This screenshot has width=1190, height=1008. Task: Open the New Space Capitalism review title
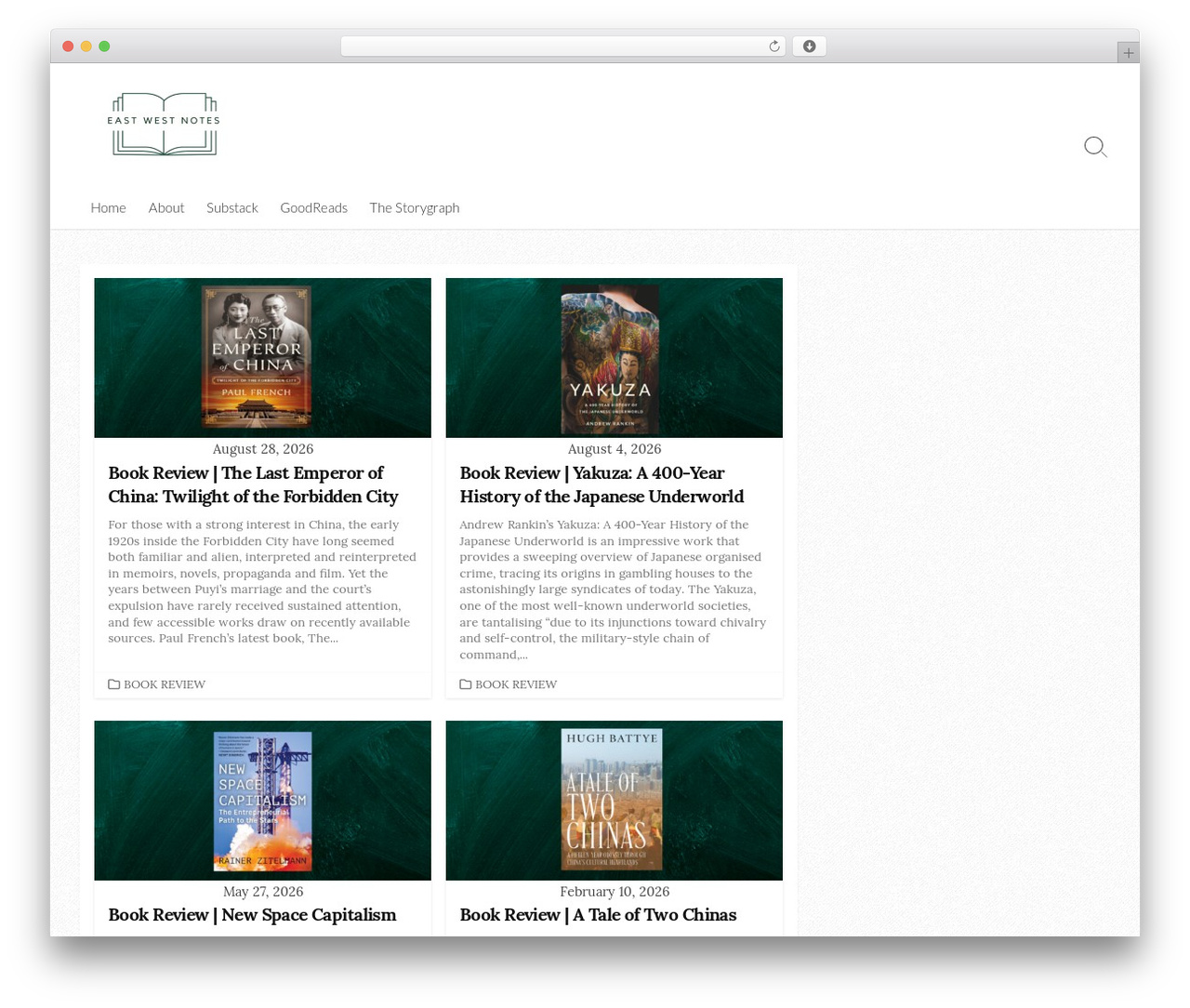click(x=252, y=915)
